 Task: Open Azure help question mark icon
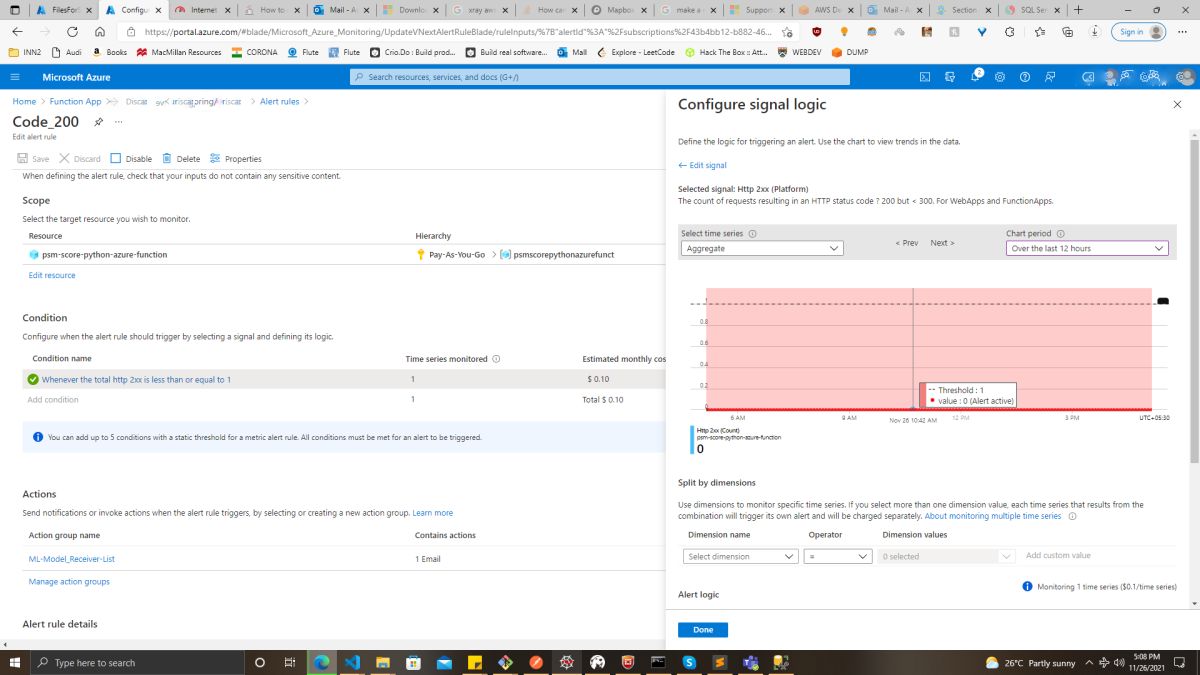pos(1025,77)
